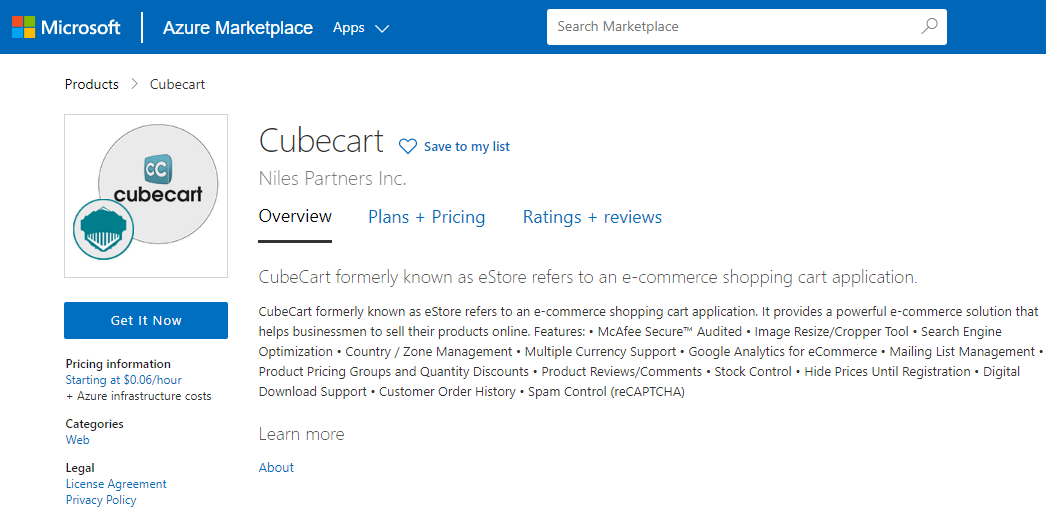Open the Azure Marketplace home link
This screenshot has height=519, width=1046.
point(238,28)
